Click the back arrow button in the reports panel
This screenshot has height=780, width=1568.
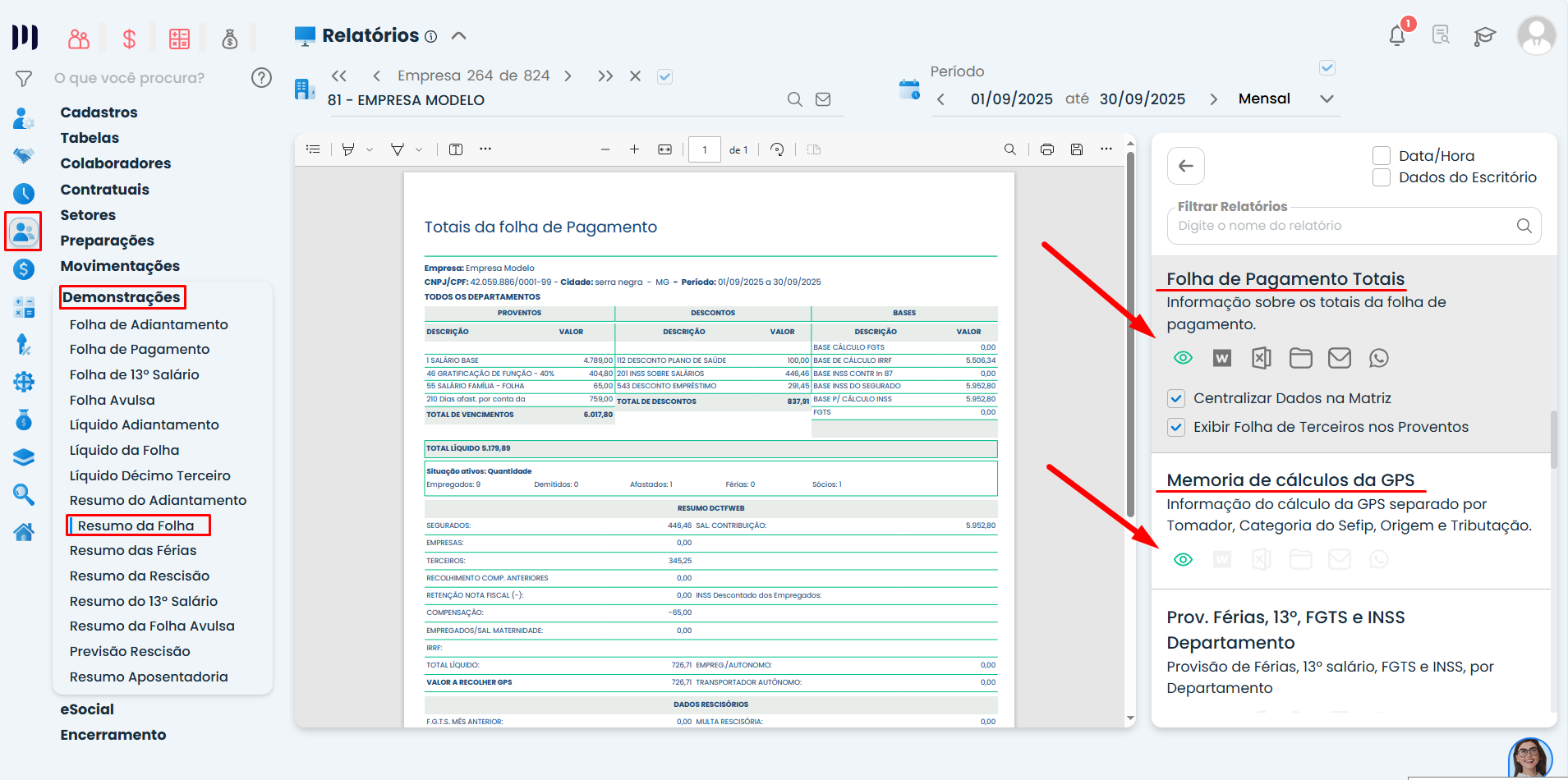point(1185,166)
